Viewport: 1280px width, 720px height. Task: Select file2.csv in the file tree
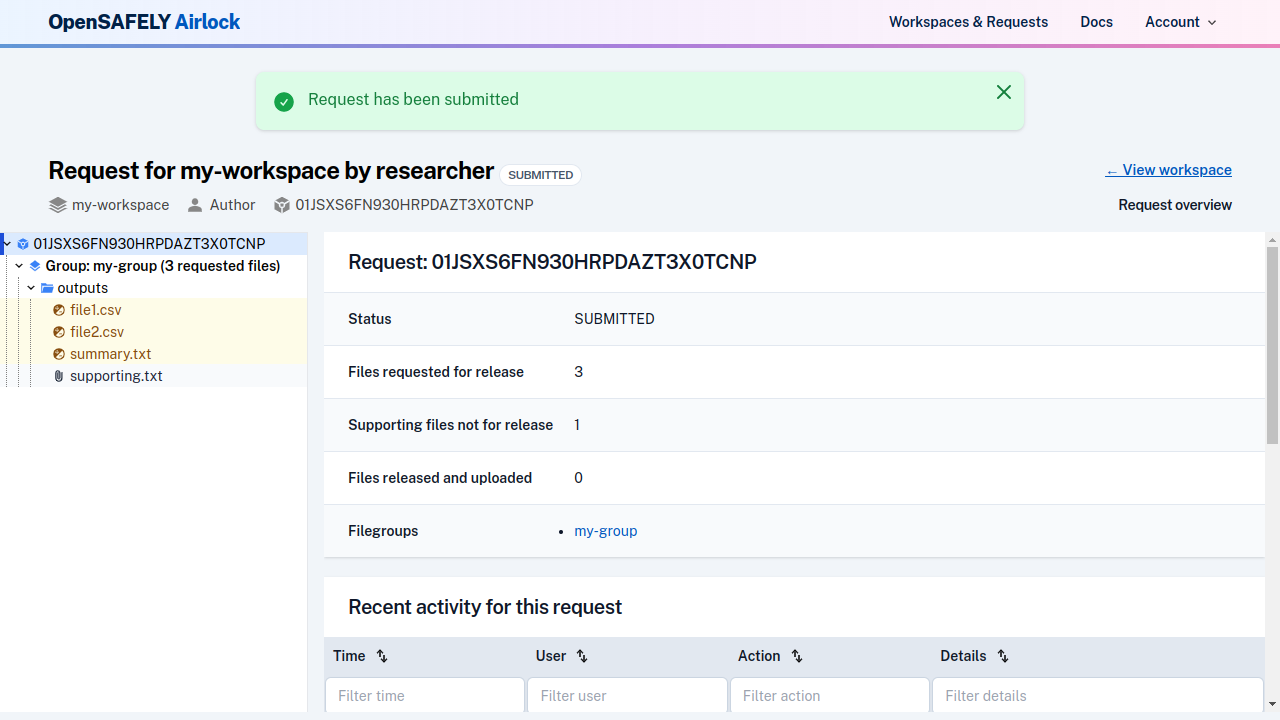tap(97, 332)
